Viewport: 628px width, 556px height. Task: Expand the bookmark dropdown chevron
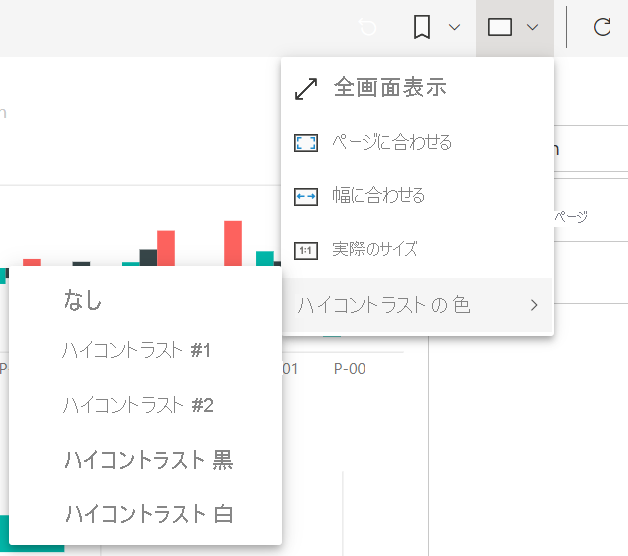[454, 27]
